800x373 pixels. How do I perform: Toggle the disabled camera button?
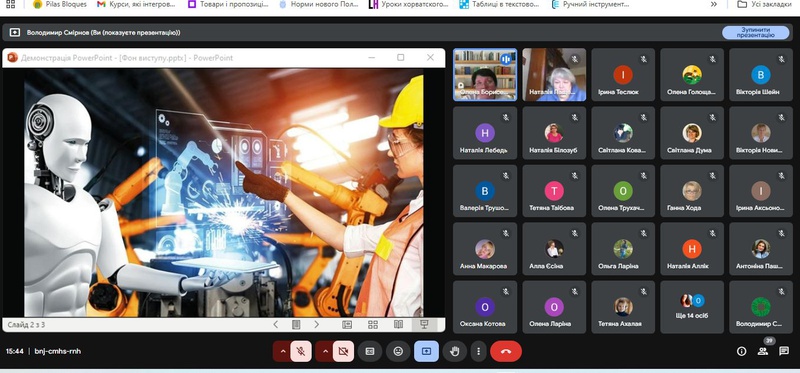[x=343, y=352]
